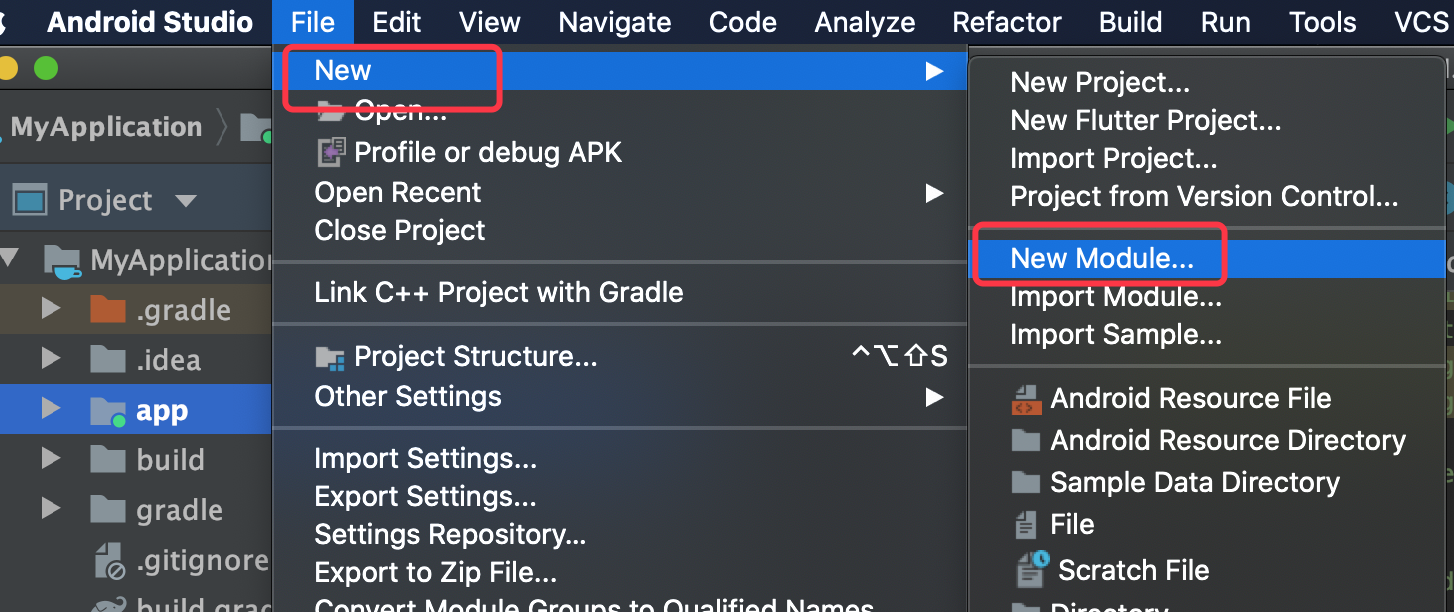Start a New Flutter Project
The image size is (1454, 612).
[1146, 120]
